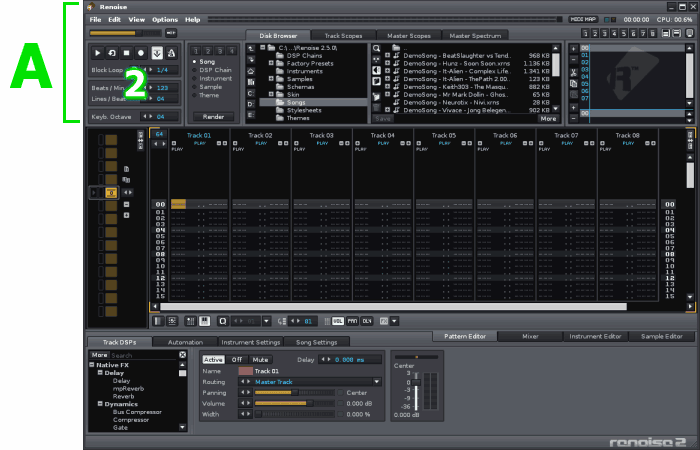
Task: Collapse the Renoise 2.5.0 root folder
Action: coord(262,47)
